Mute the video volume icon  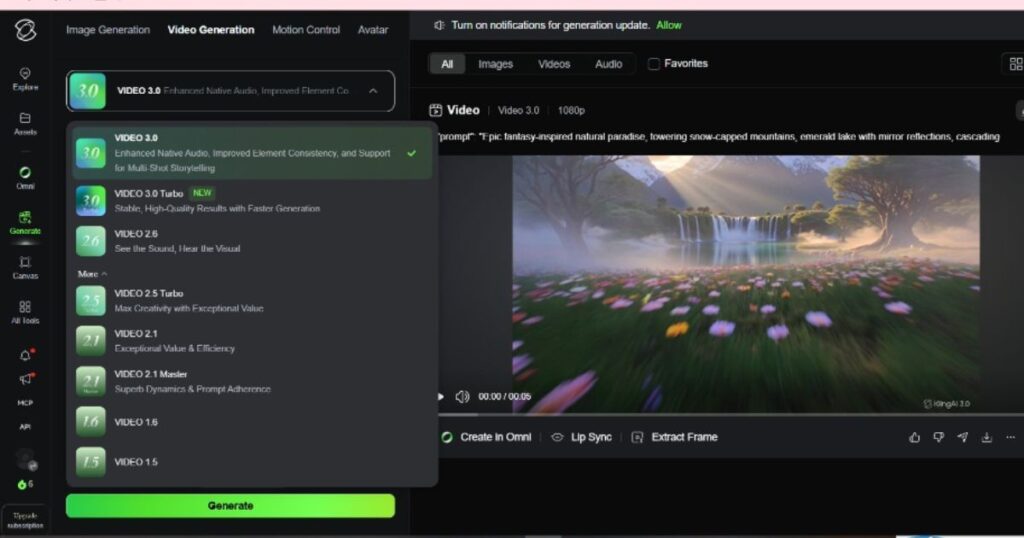(462, 396)
